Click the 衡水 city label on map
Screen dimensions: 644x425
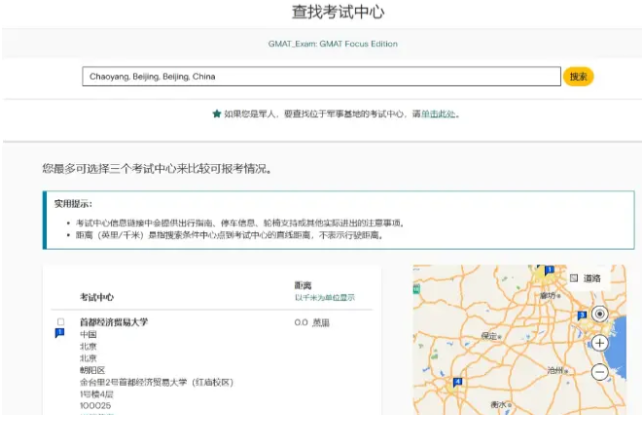[x=499, y=405]
